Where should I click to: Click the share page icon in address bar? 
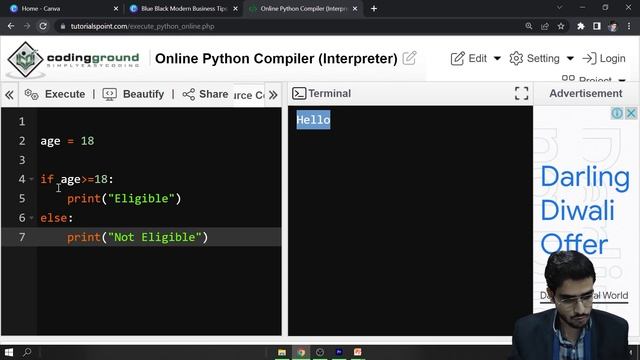point(545,26)
